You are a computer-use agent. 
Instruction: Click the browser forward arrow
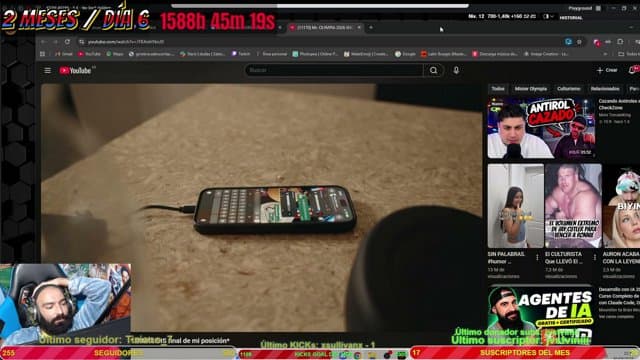pos(56,42)
